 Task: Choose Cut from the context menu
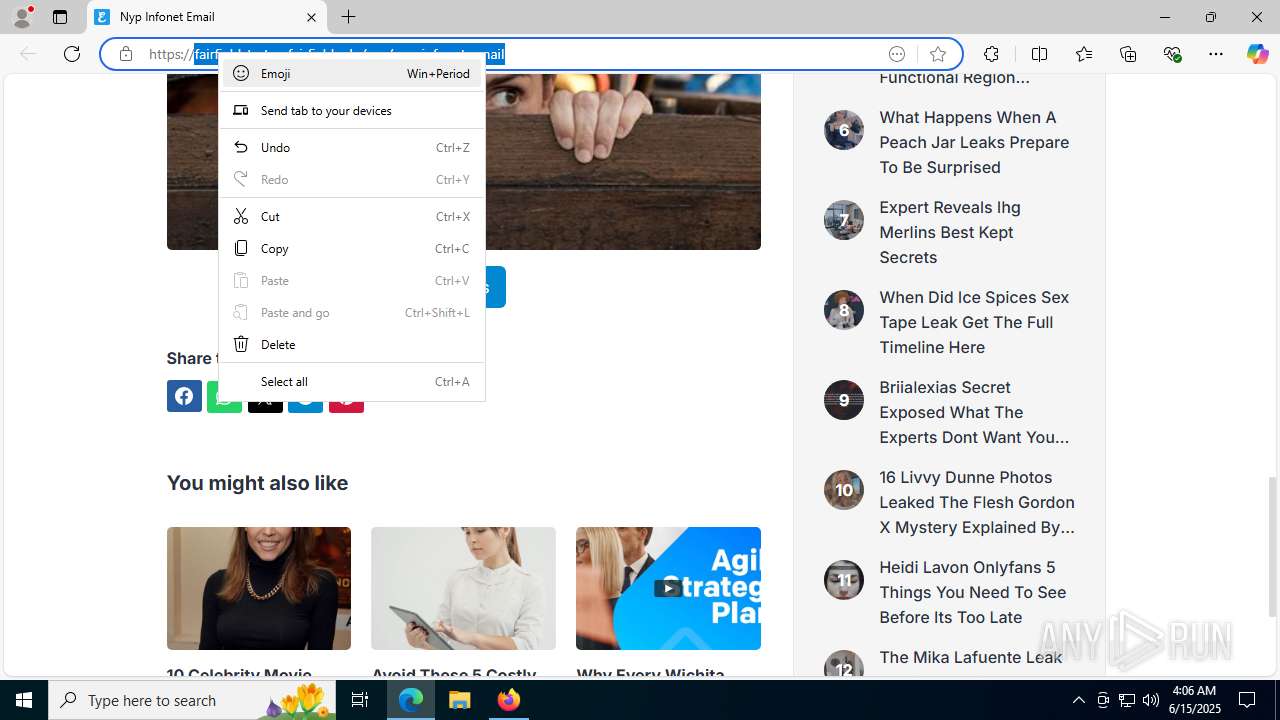point(351,216)
